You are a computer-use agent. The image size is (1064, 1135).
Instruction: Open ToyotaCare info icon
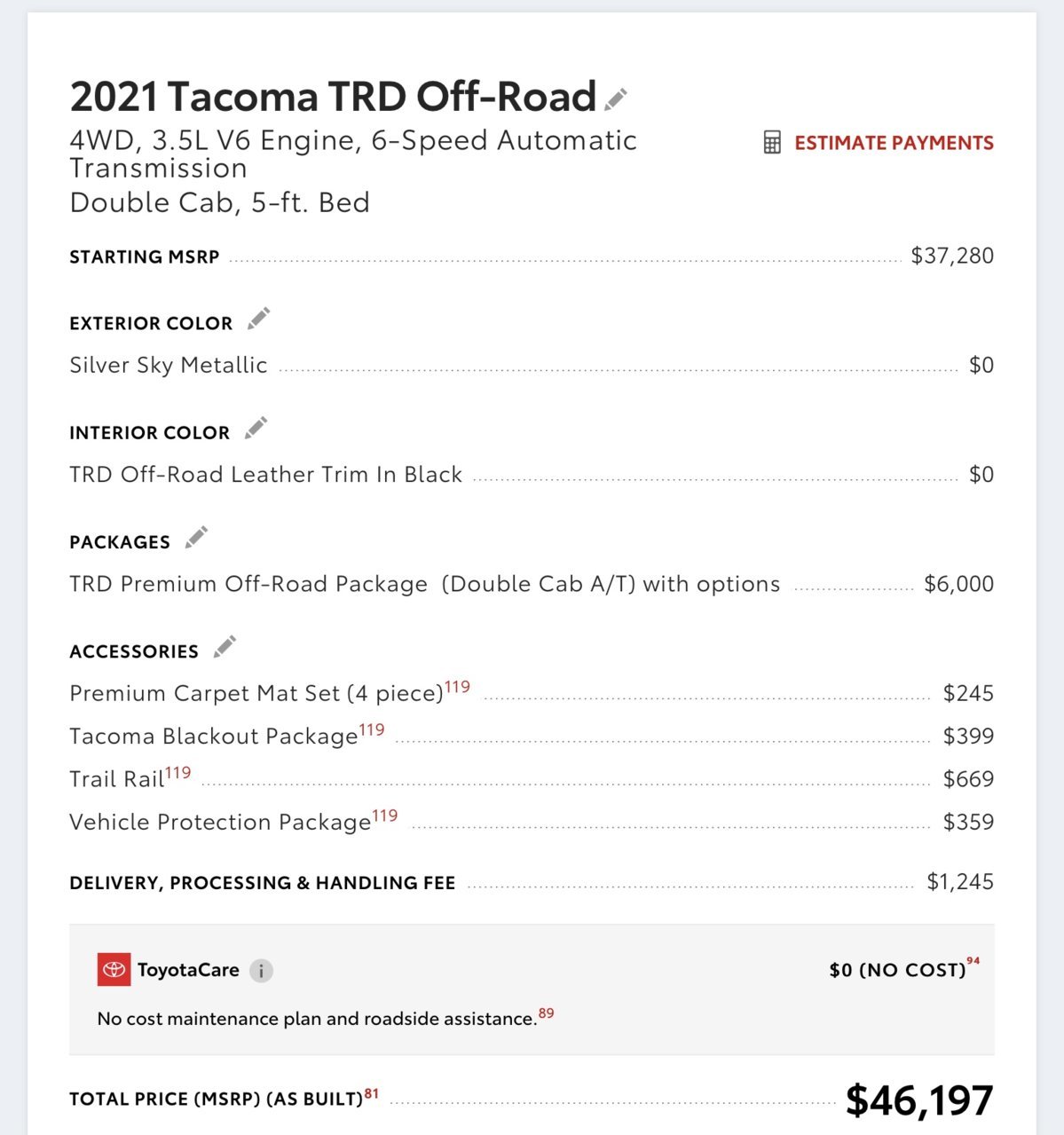[261, 971]
